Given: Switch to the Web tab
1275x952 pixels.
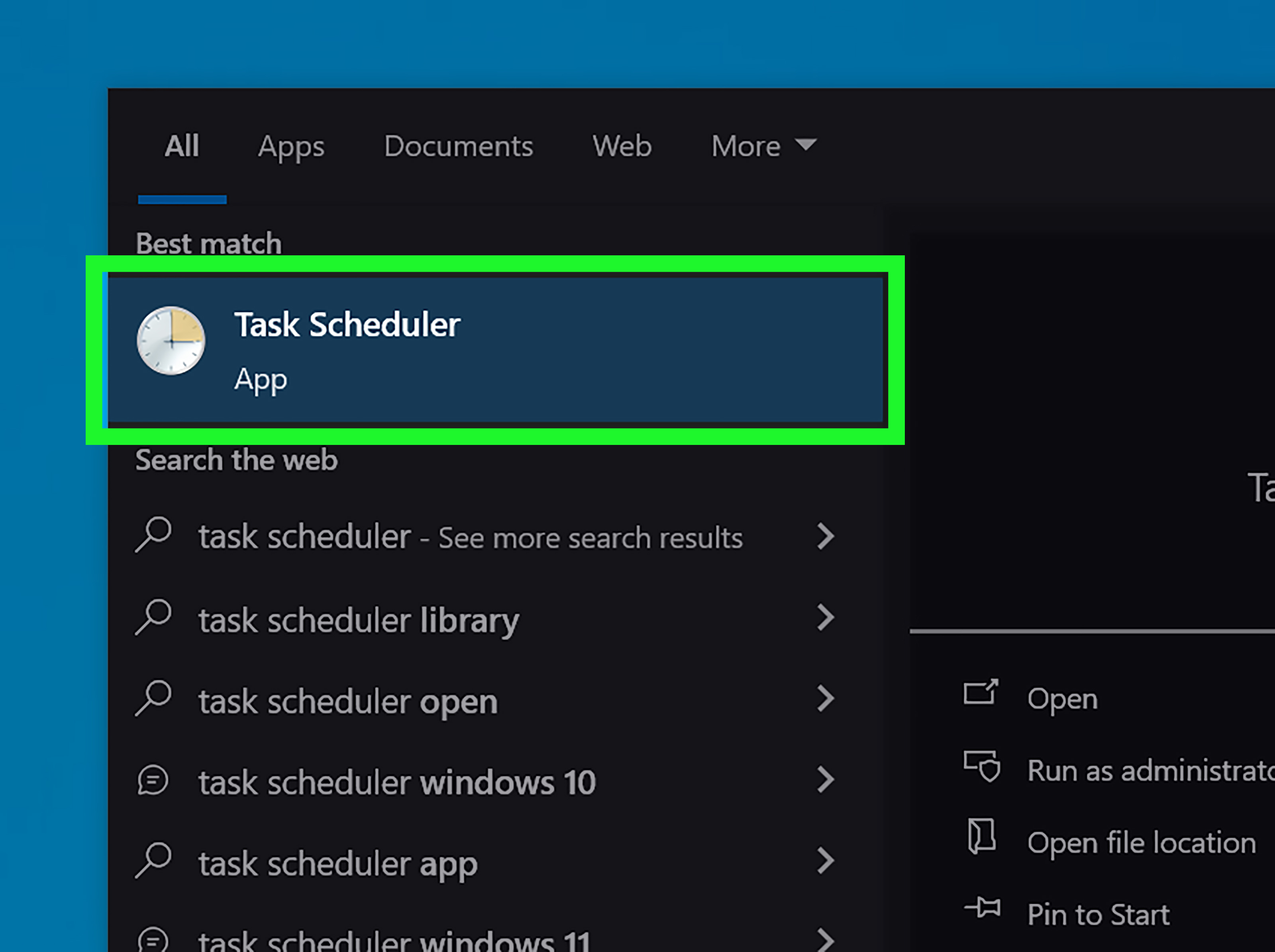Looking at the screenshot, I should pyautogui.click(x=622, y=146).
